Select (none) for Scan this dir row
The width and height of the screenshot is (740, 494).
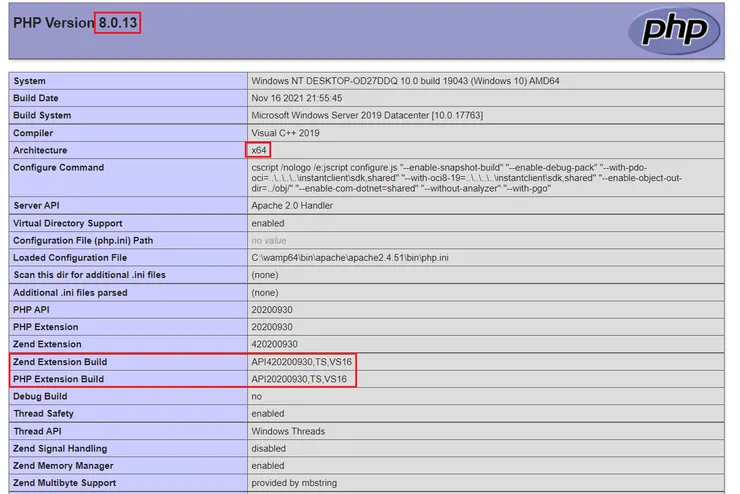coord(265,275)
